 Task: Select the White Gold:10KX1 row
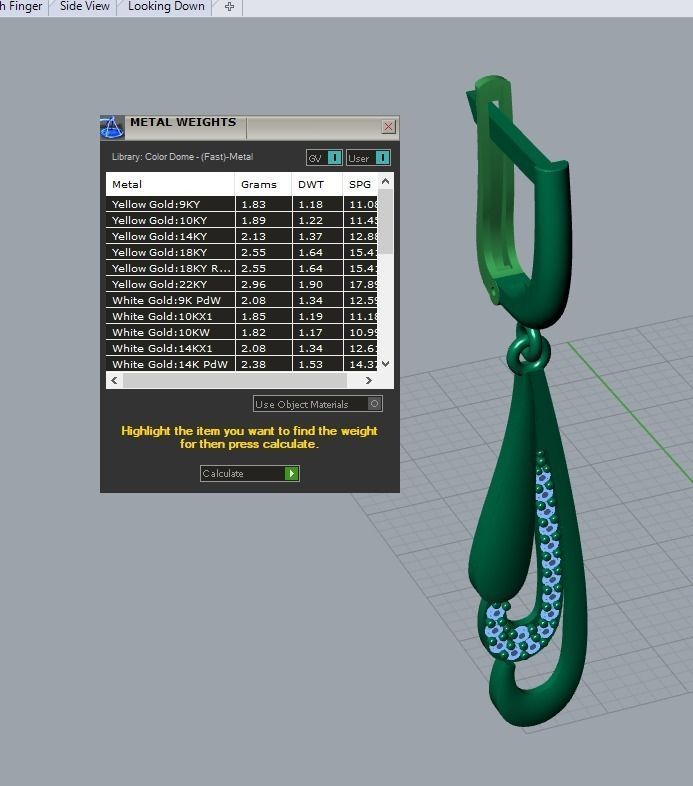point(242,316)
